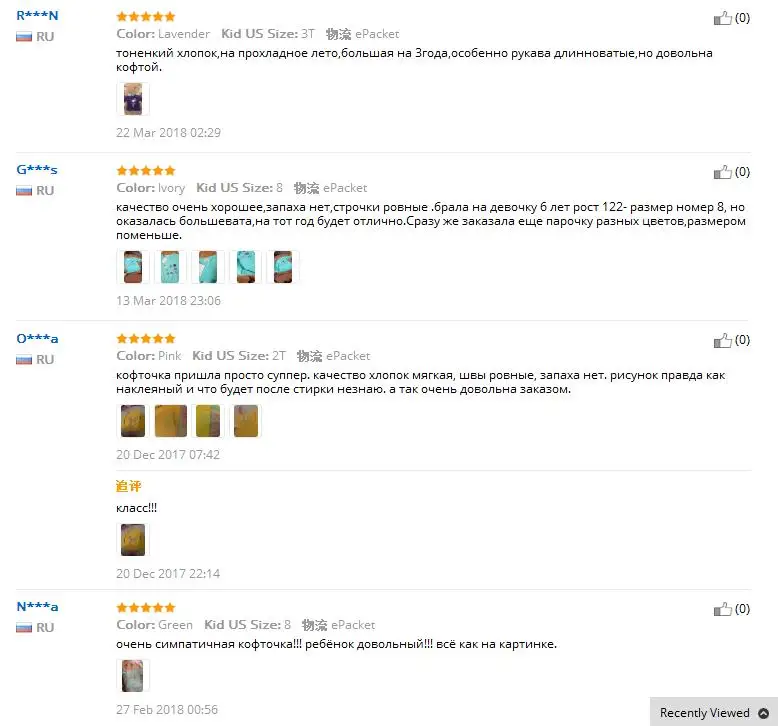
Task: Open third photo in G***s review
Action: click(x=208, y=267)
